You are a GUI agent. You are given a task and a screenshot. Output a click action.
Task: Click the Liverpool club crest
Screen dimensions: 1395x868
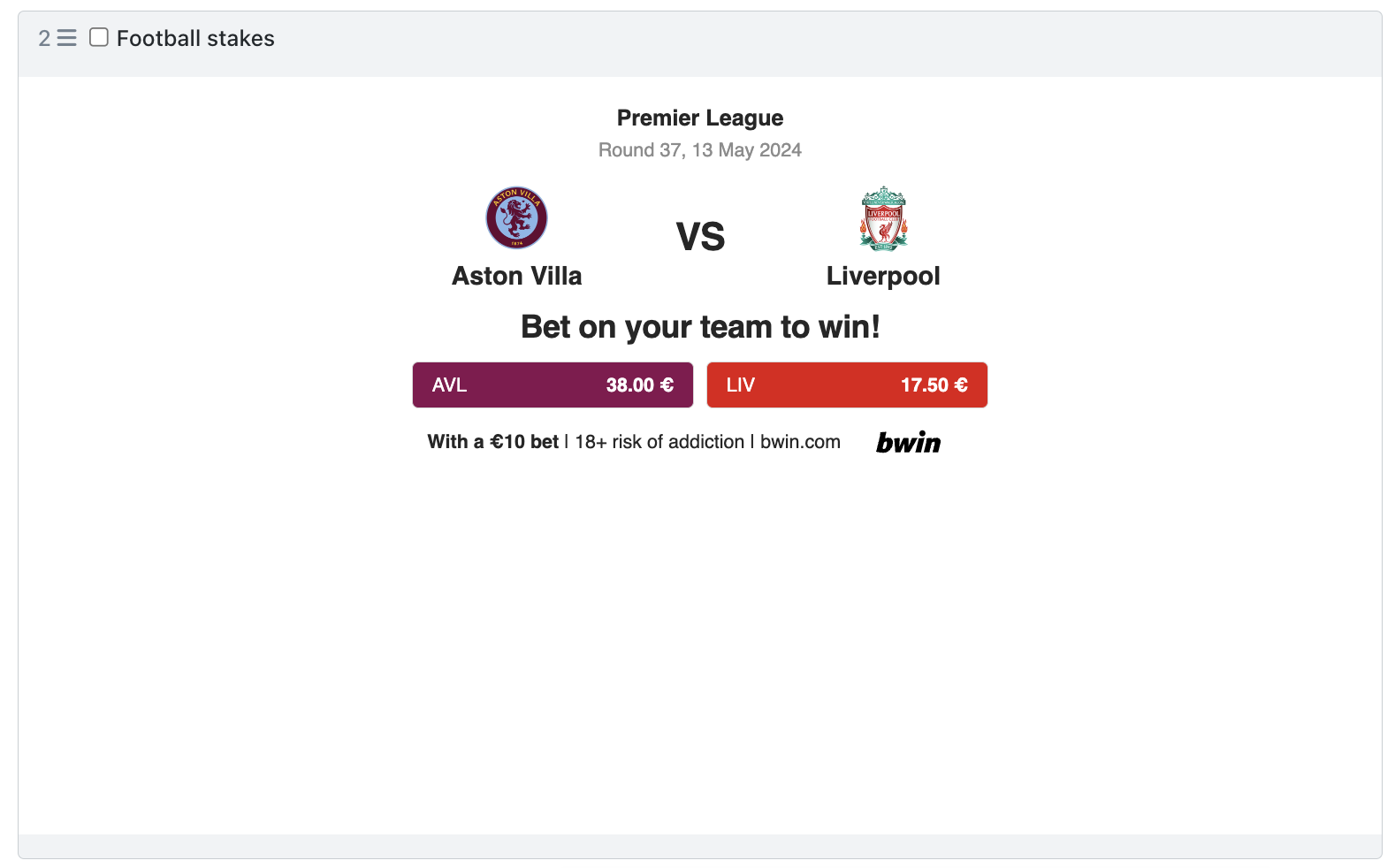883,218
